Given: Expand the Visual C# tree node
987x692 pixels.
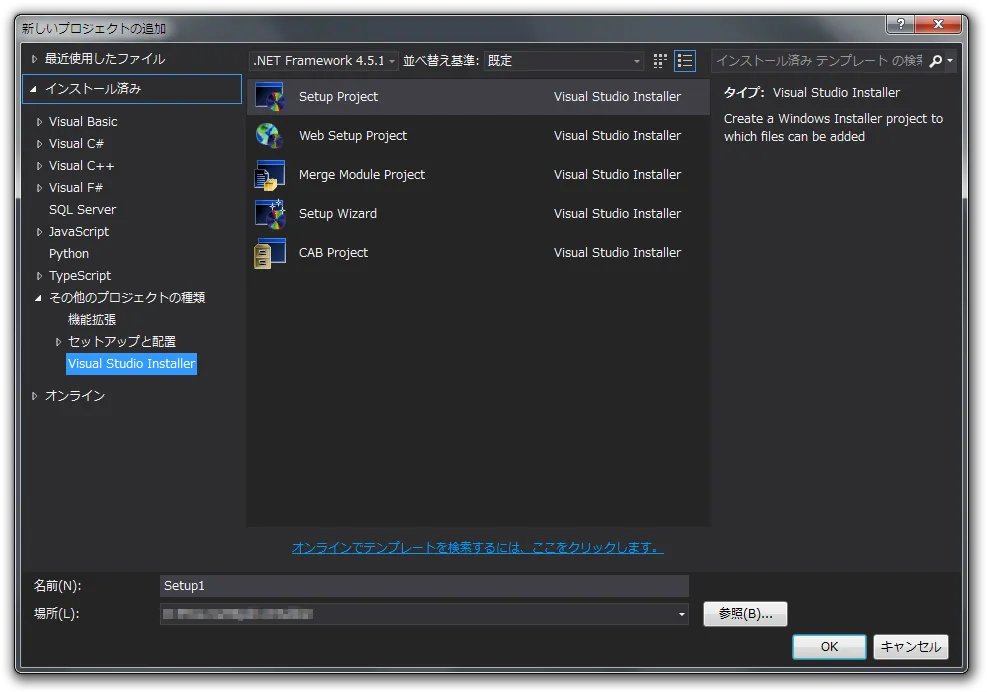Looking at the screenshot, I should tap(39, 144).
